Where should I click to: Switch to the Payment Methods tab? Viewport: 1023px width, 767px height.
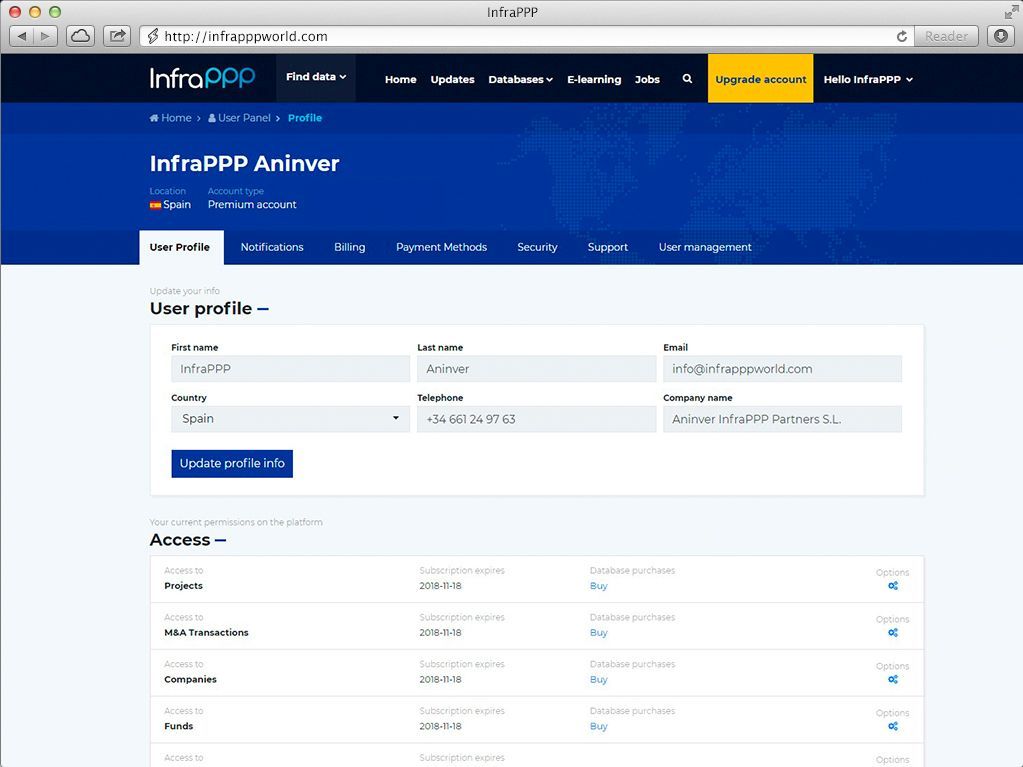pos(441,247)
